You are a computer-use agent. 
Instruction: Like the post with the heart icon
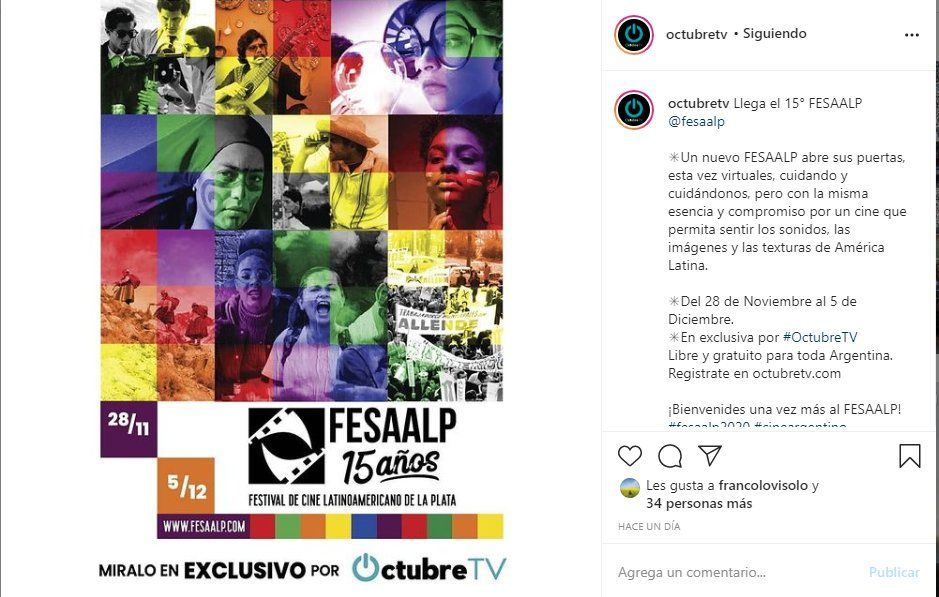[x=629, y=456]
